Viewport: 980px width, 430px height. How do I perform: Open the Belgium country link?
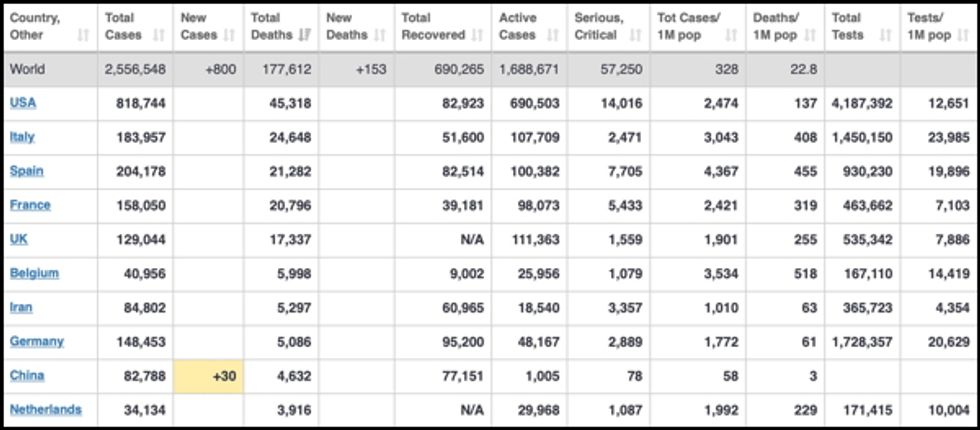pyautogui.click(x=34, y=274)
